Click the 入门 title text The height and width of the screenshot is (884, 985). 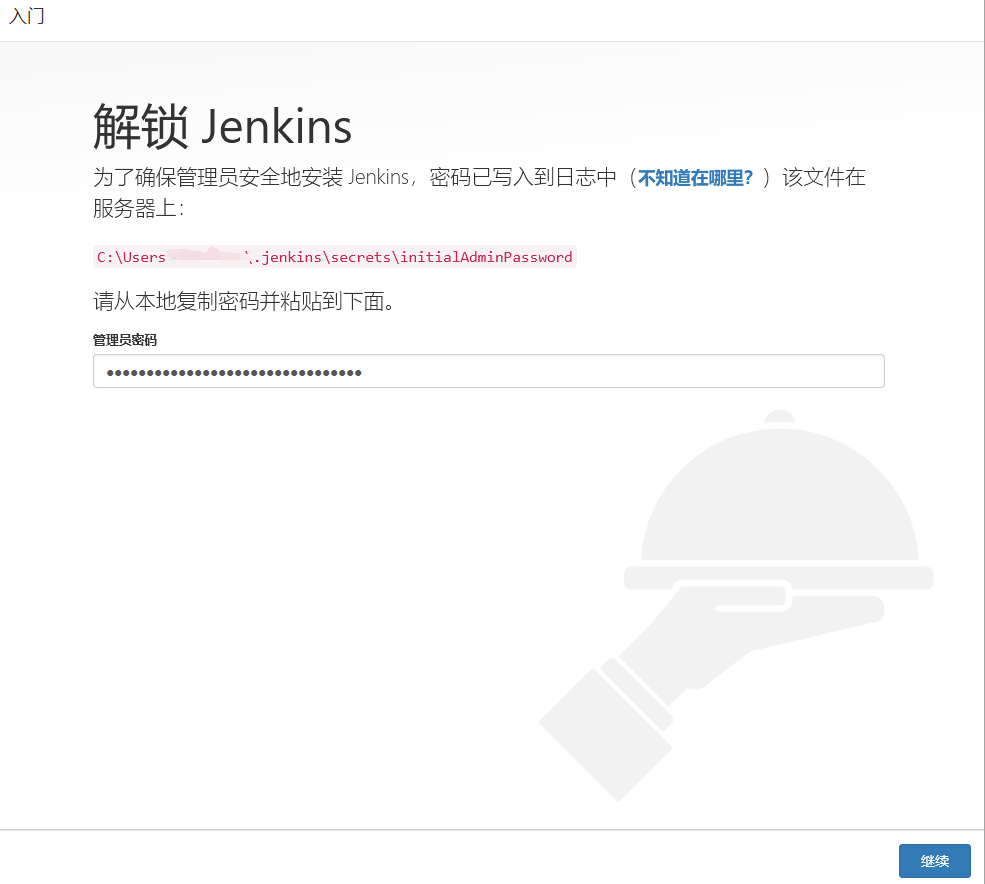click(27, 16)
